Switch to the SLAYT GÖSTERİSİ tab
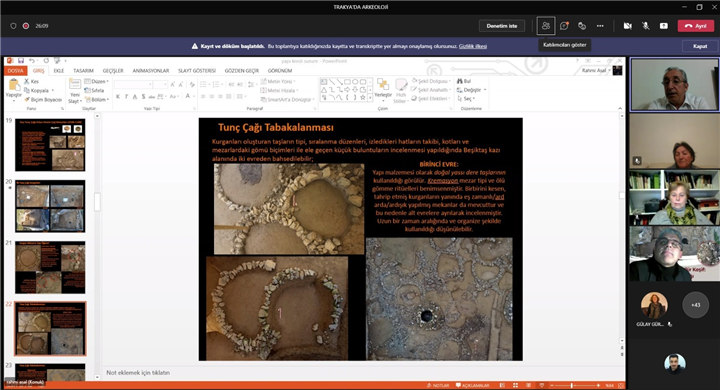 pos(197,71)
